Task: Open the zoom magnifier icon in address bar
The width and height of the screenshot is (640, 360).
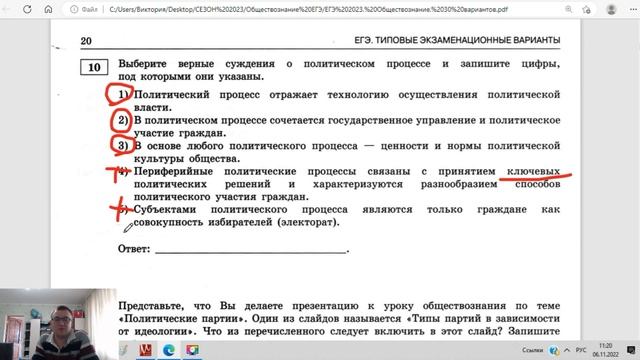Action: tap(568, 9)
